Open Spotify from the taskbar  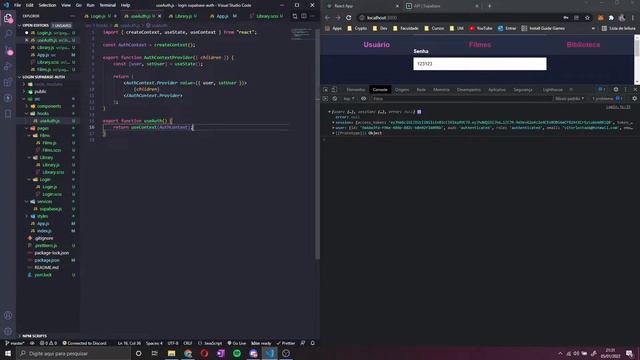pos(237,353)
